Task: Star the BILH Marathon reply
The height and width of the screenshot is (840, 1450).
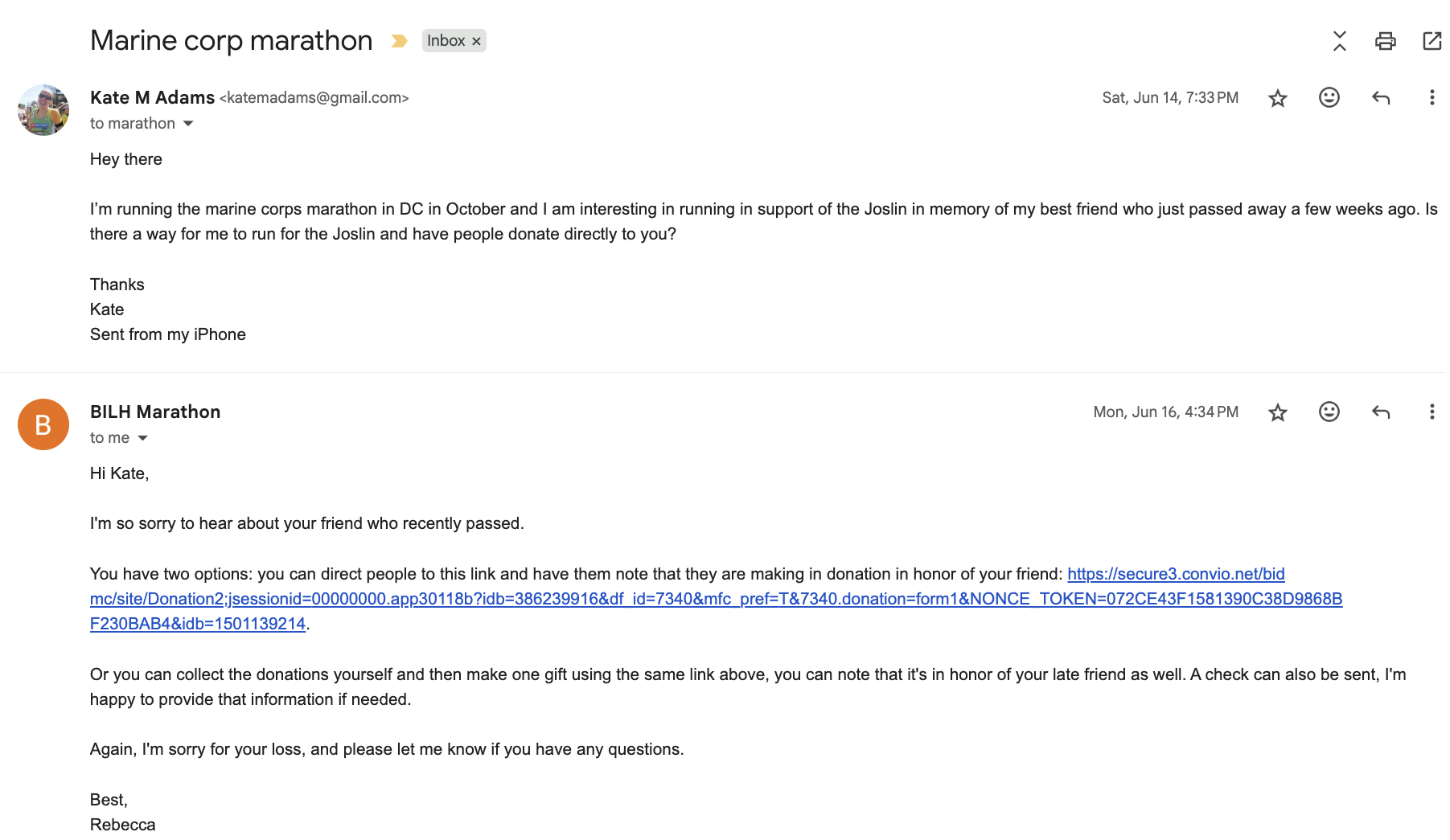Action: 1277,413
